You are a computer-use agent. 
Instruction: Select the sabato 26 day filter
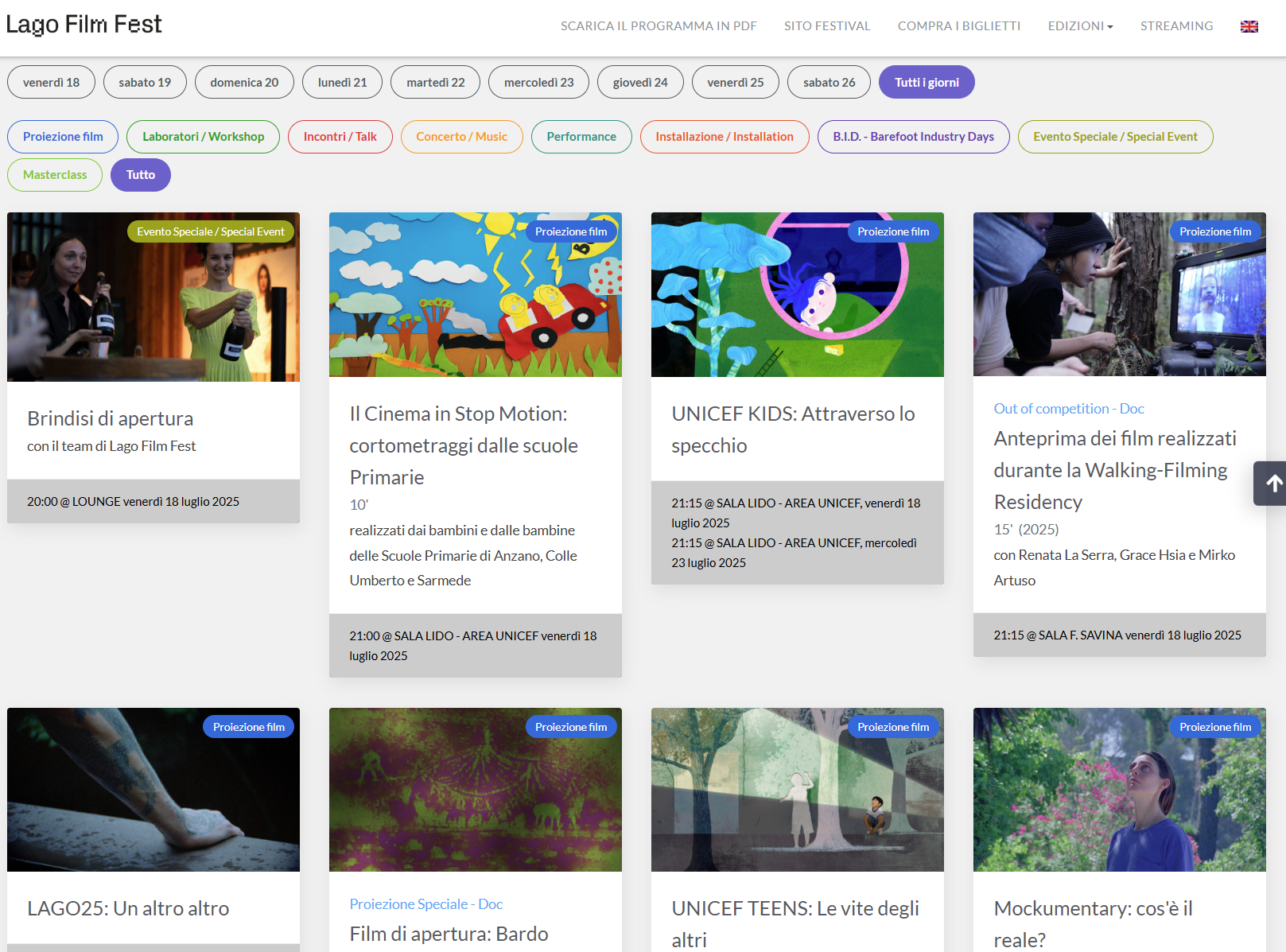point(829,82)
